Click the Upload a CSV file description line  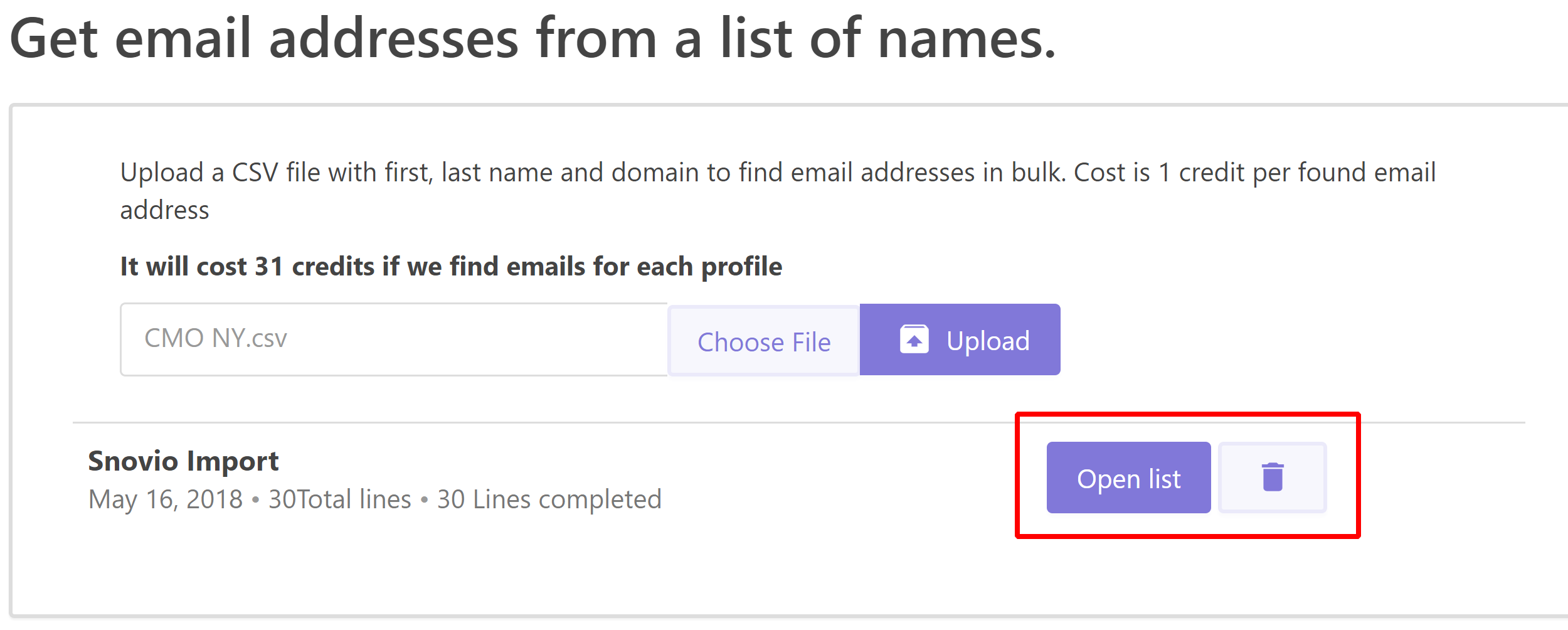[x=778, y=173]
